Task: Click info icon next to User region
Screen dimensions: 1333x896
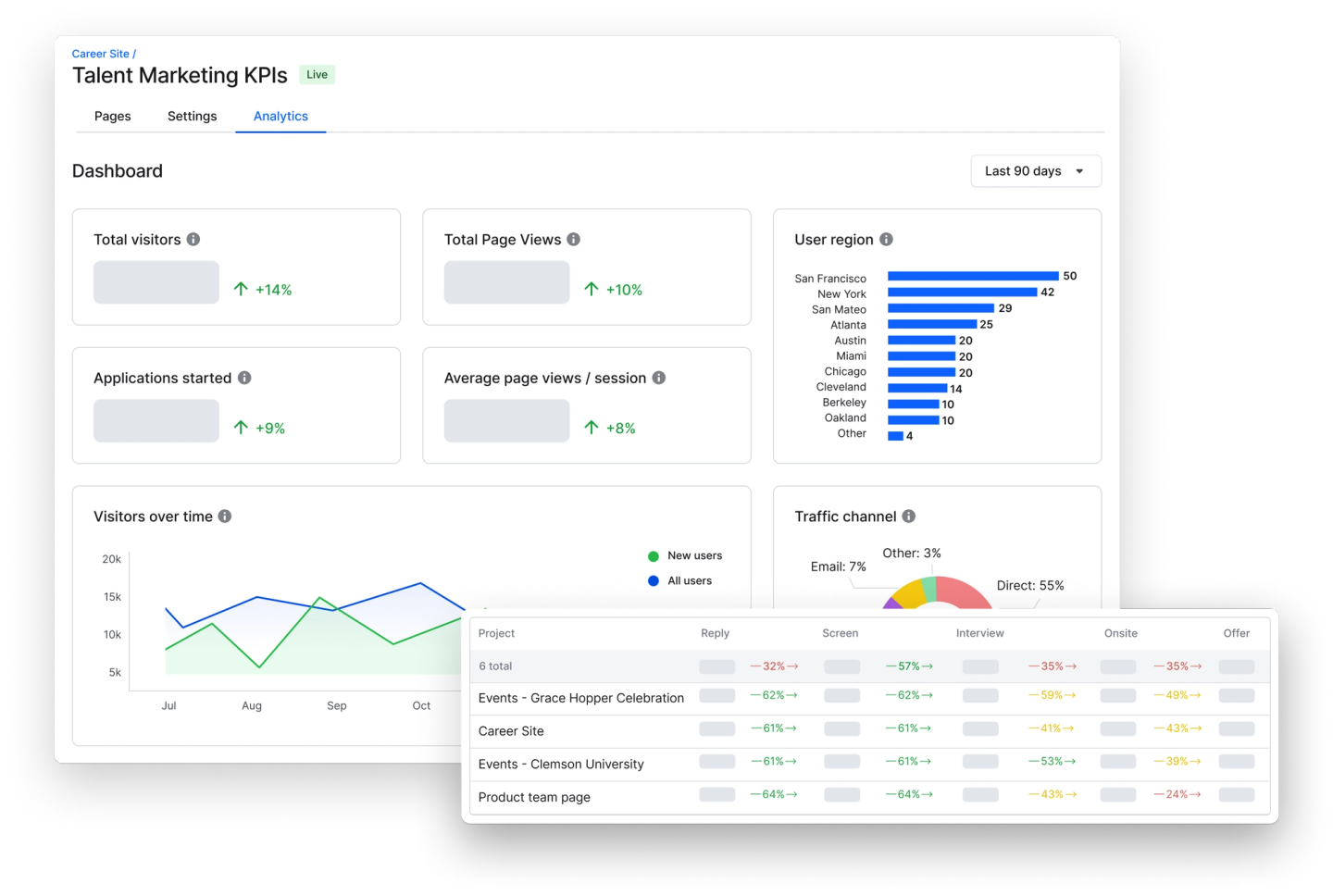Action: (886, 239)
